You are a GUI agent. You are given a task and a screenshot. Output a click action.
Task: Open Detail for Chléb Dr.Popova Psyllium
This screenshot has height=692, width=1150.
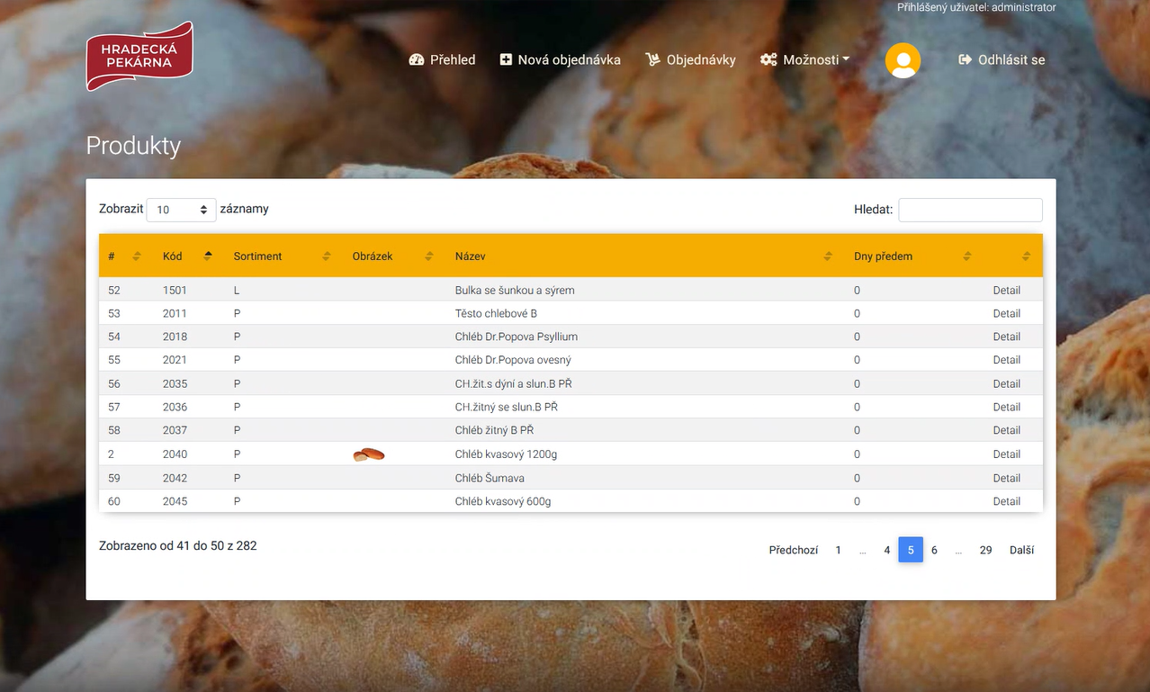pyautogui.click(x=1006, y=337)
